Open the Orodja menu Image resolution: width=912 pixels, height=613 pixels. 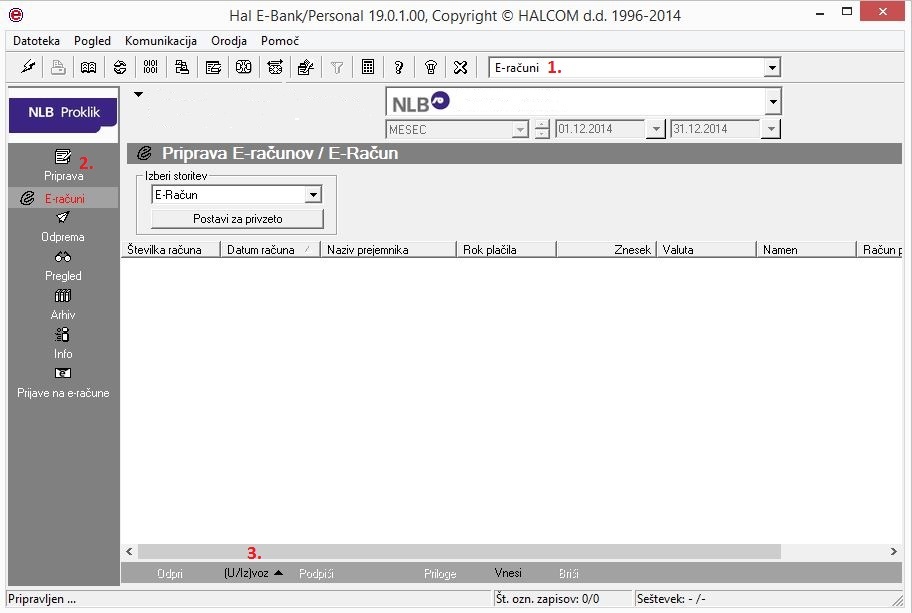click(229, 41)
